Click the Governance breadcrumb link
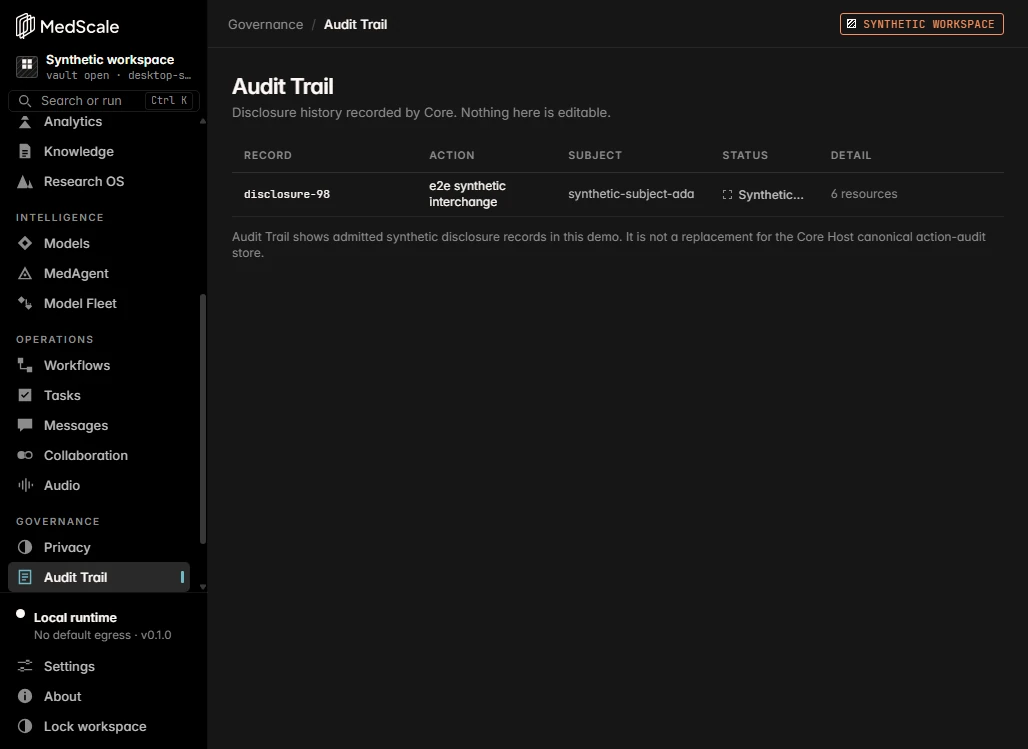Screen dimensions: 1028x749 pyautogui.click(x=266, y=24)
